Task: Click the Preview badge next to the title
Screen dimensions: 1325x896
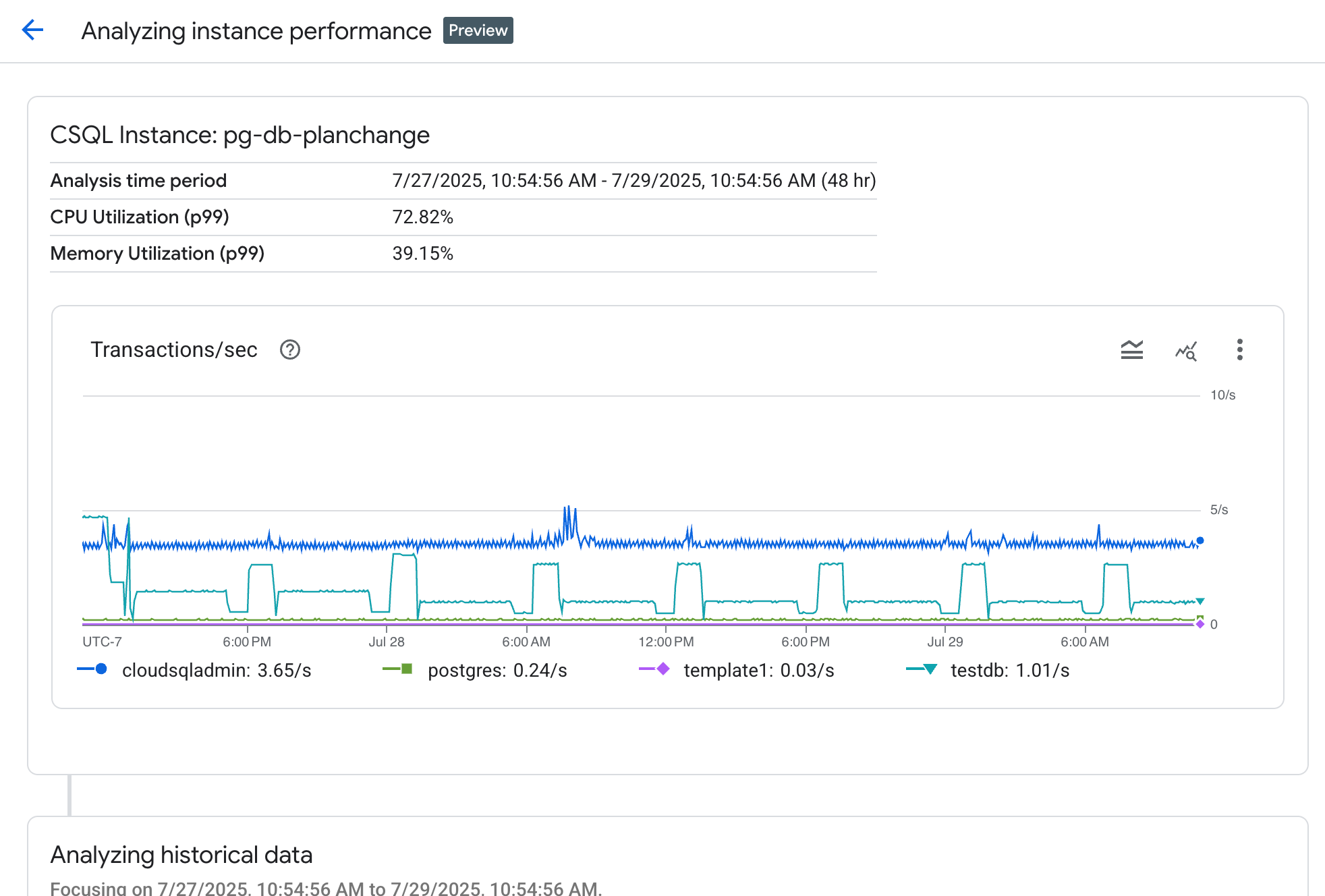Action: pyautogui.click(x=478, y=30)
